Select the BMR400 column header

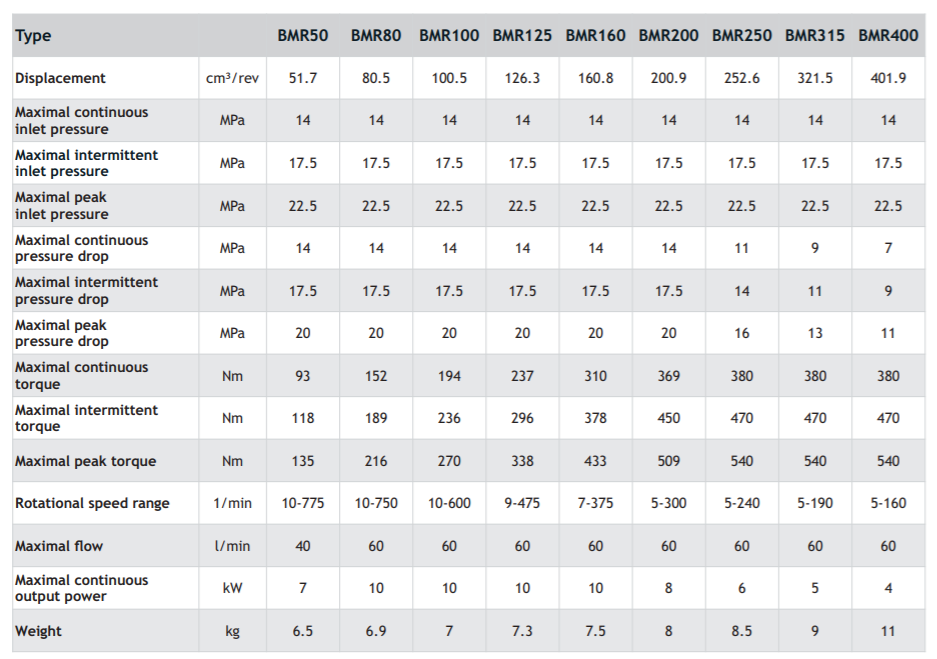[888, 36]
